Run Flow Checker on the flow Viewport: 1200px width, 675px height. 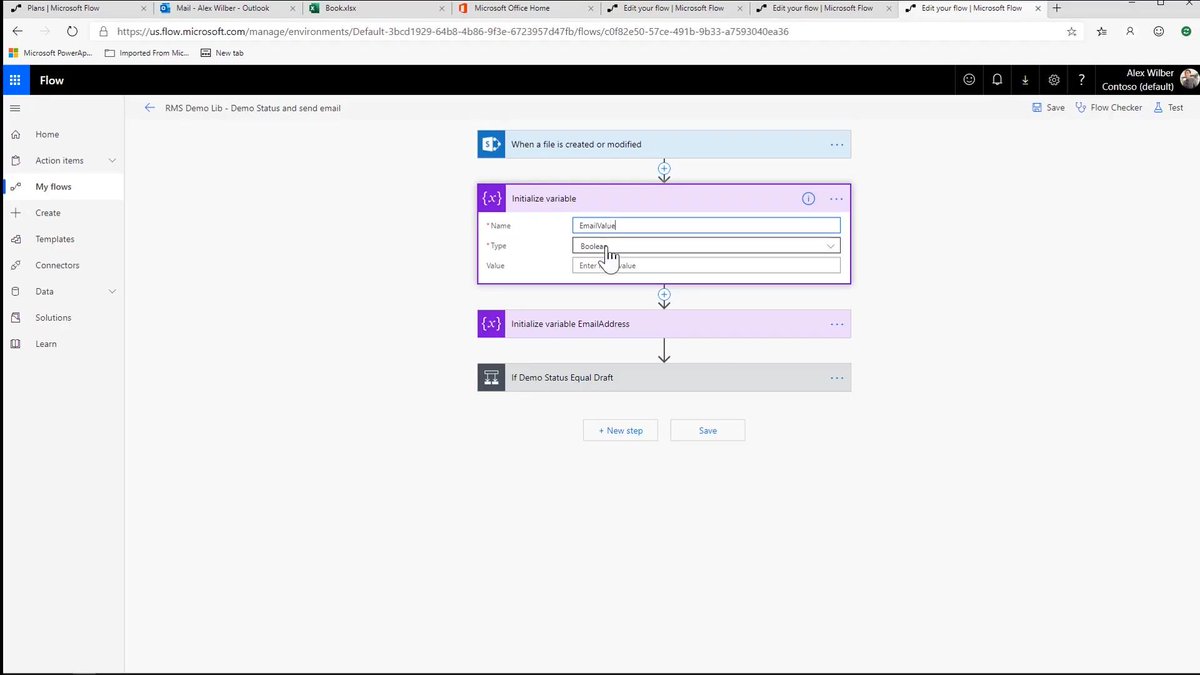tap(1109, 107)
